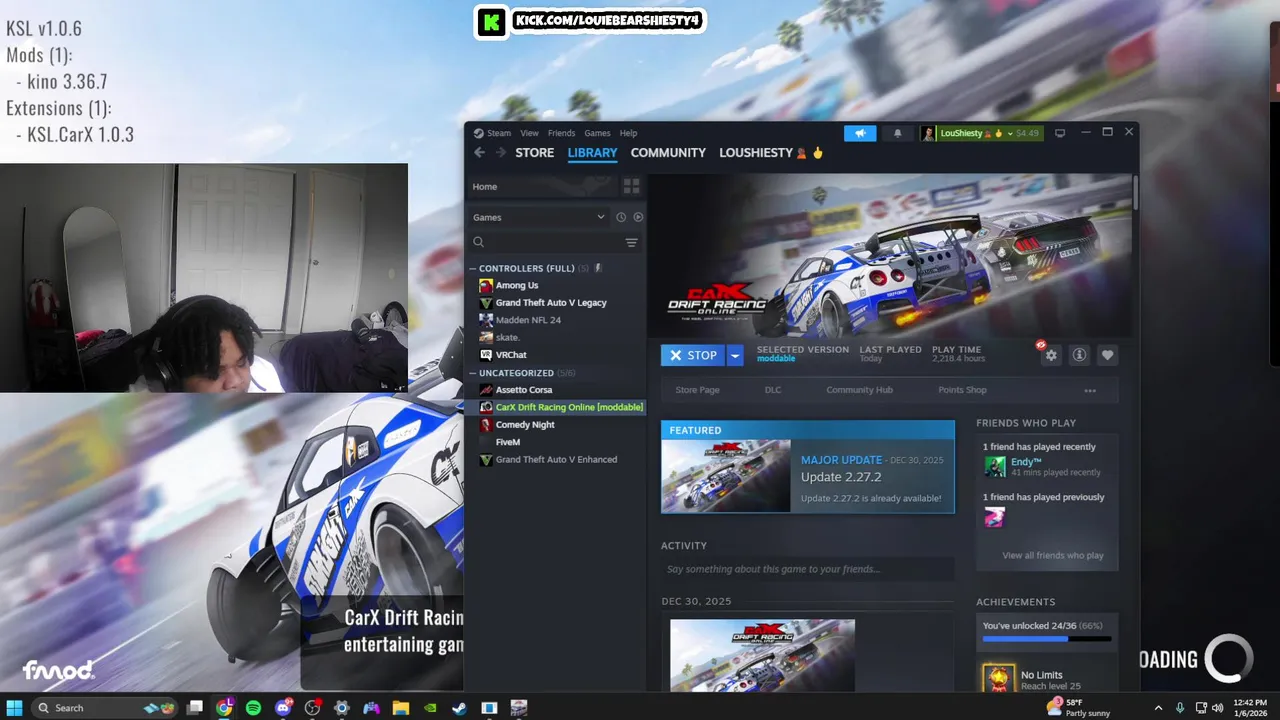Switch to the STORE tab
Image resolution: width=1280 pixels, height=720 pixels.
(x=534, y=152)
